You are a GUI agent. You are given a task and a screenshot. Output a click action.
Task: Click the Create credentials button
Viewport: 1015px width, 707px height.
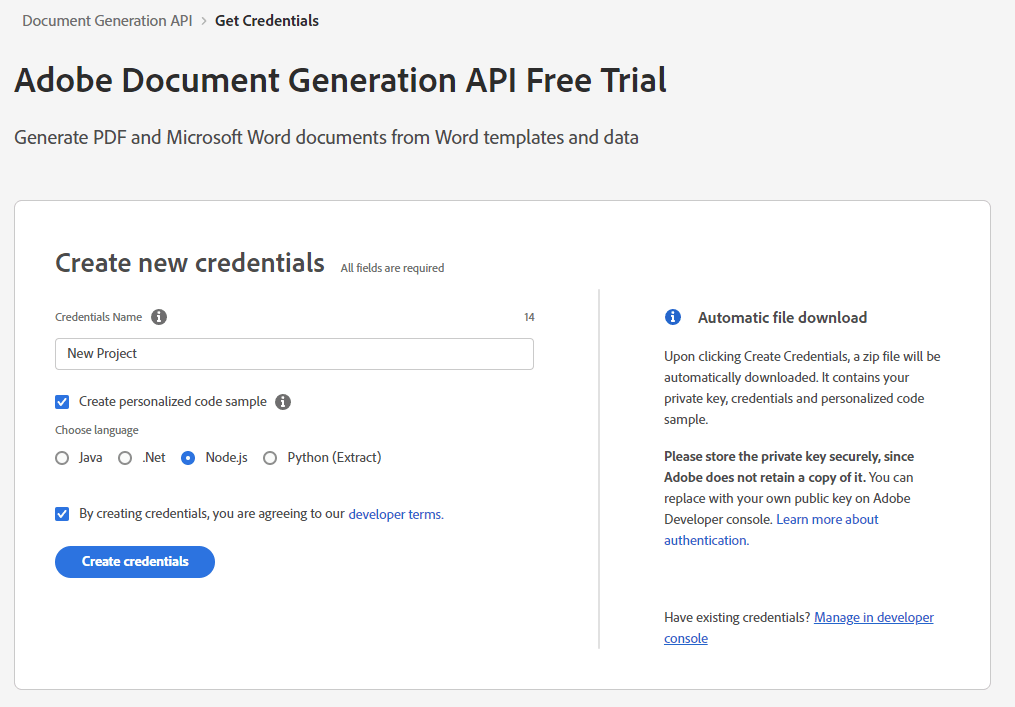click(x=135, y=562)
